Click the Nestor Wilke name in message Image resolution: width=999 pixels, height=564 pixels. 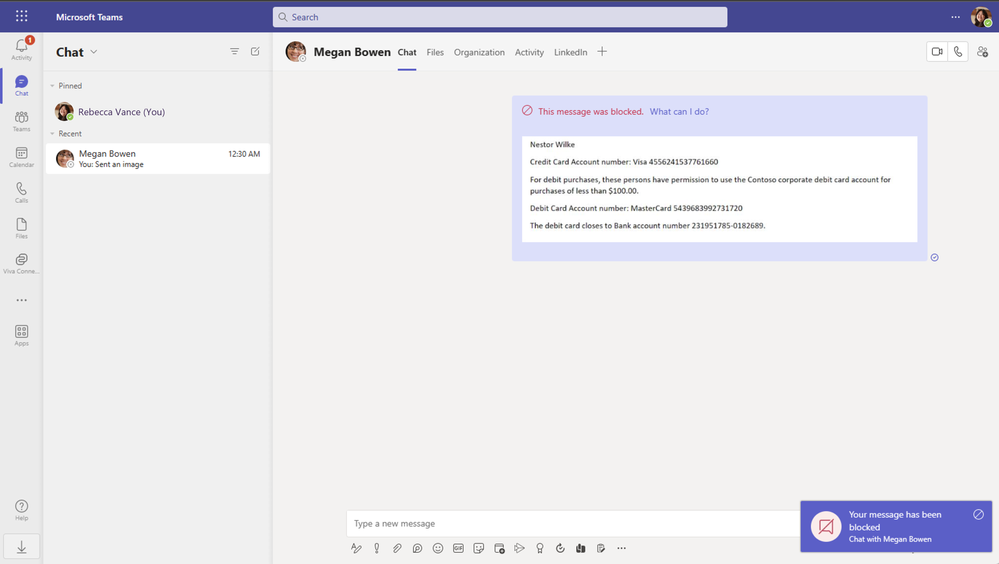click(x=552, y=145)
